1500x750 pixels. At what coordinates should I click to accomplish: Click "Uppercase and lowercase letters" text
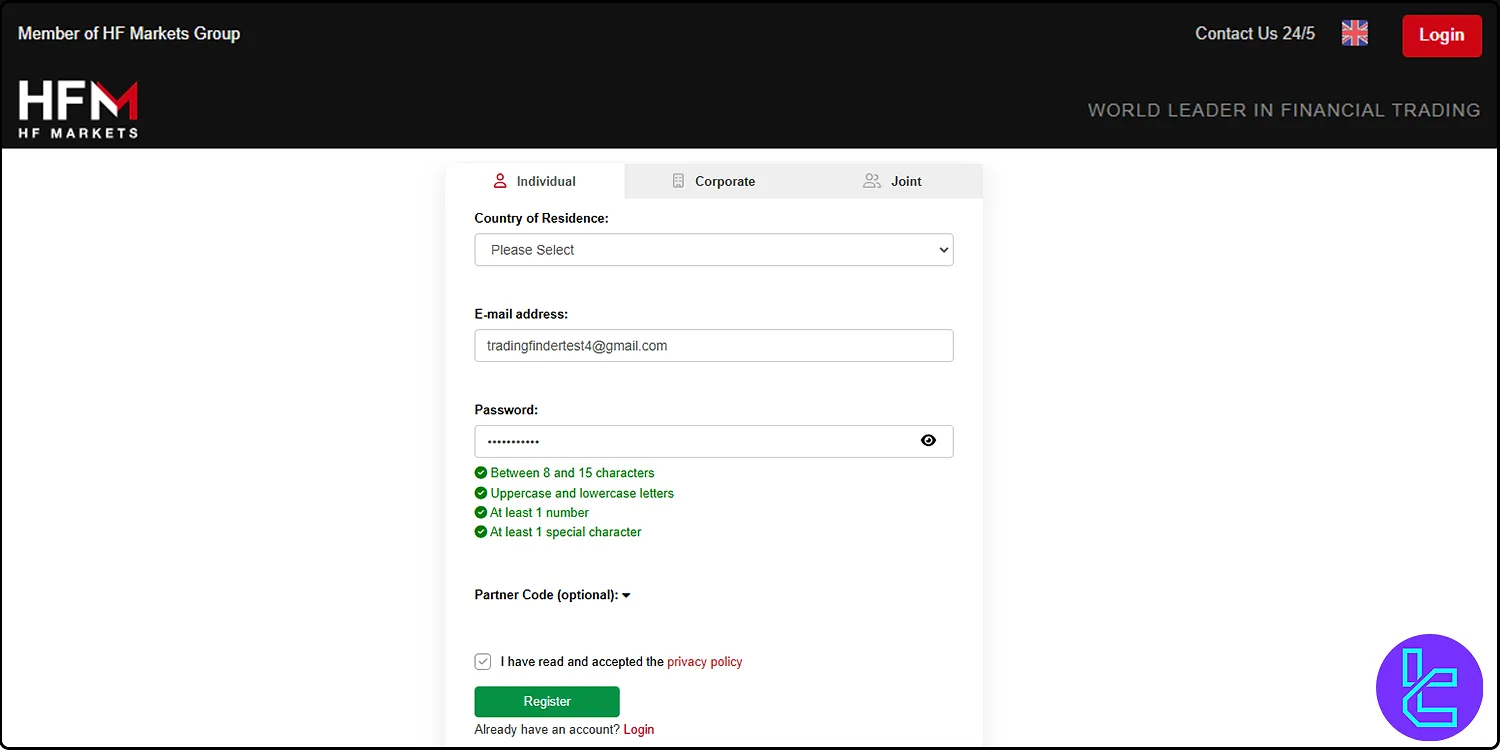[582, 493]
